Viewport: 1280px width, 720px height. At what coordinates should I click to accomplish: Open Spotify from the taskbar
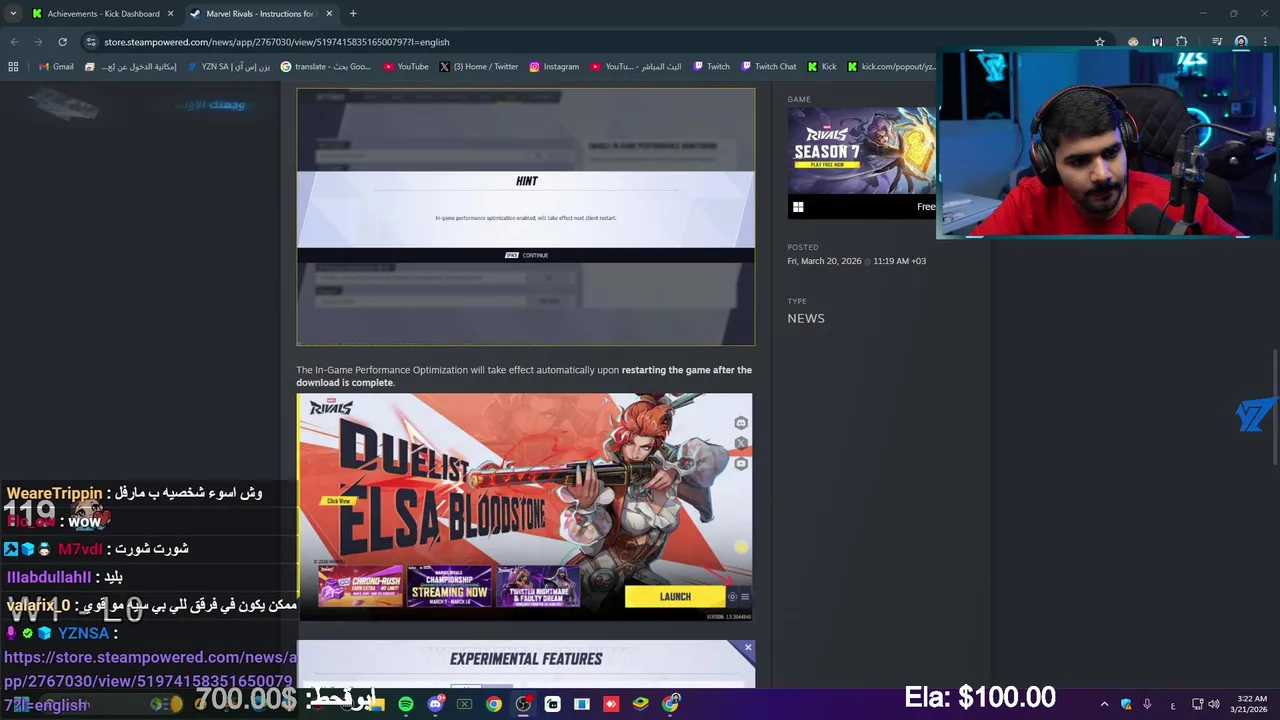click(x=406, y=704)
